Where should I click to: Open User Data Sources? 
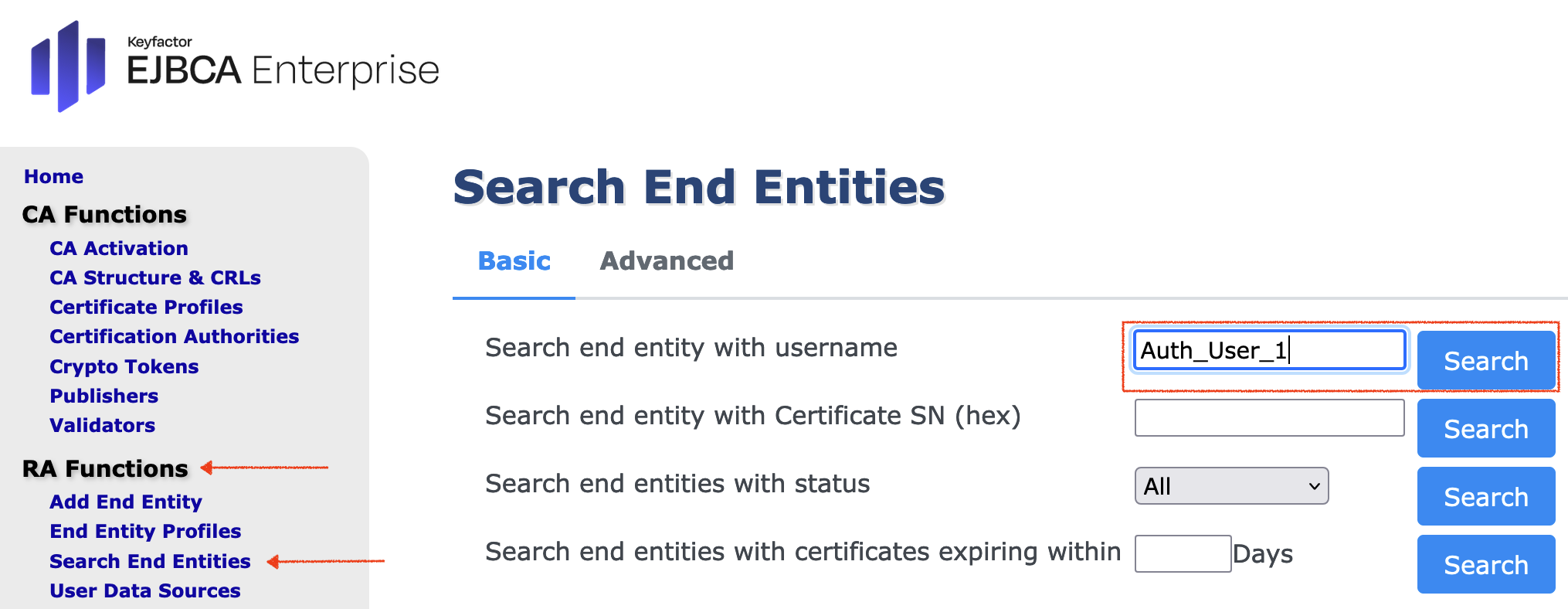pos(145,590)
